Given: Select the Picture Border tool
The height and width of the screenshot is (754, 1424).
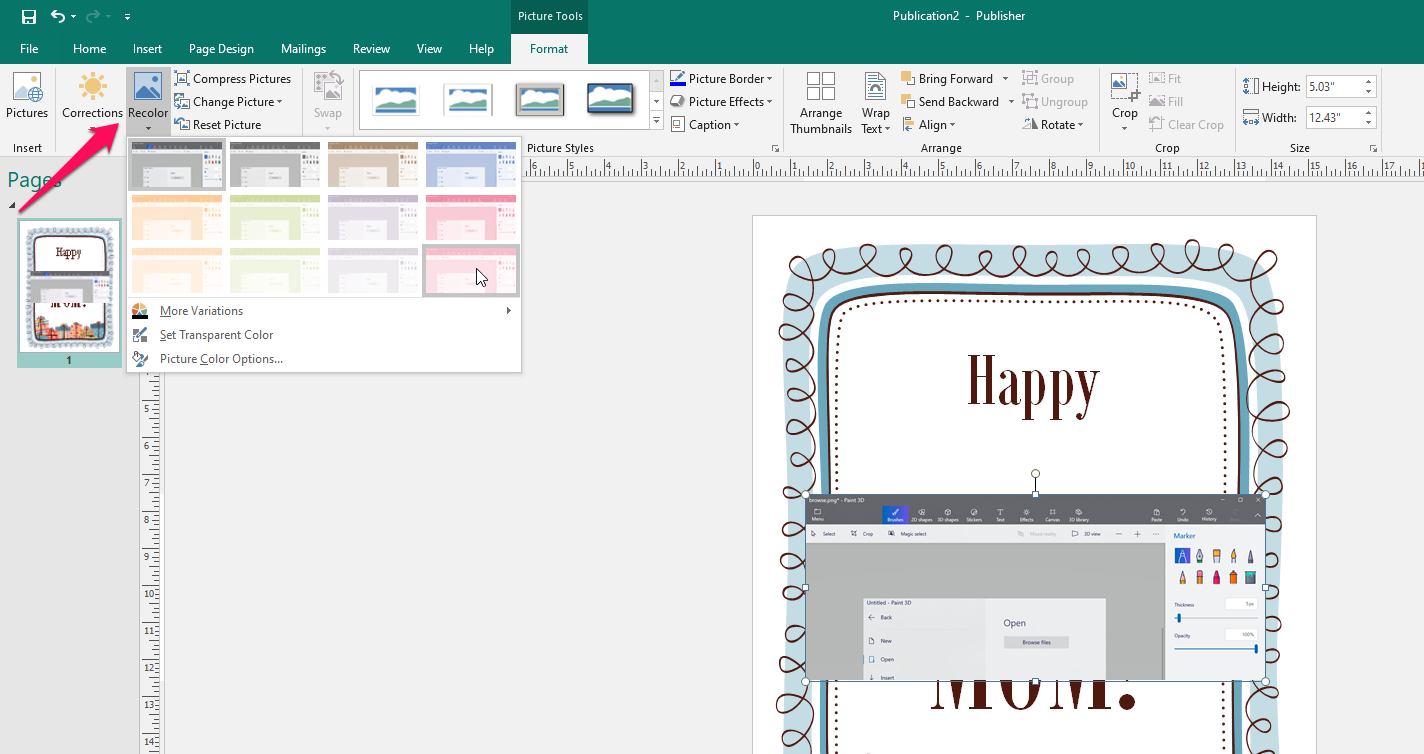Looking at the screenshot, I should pos(720,78).
